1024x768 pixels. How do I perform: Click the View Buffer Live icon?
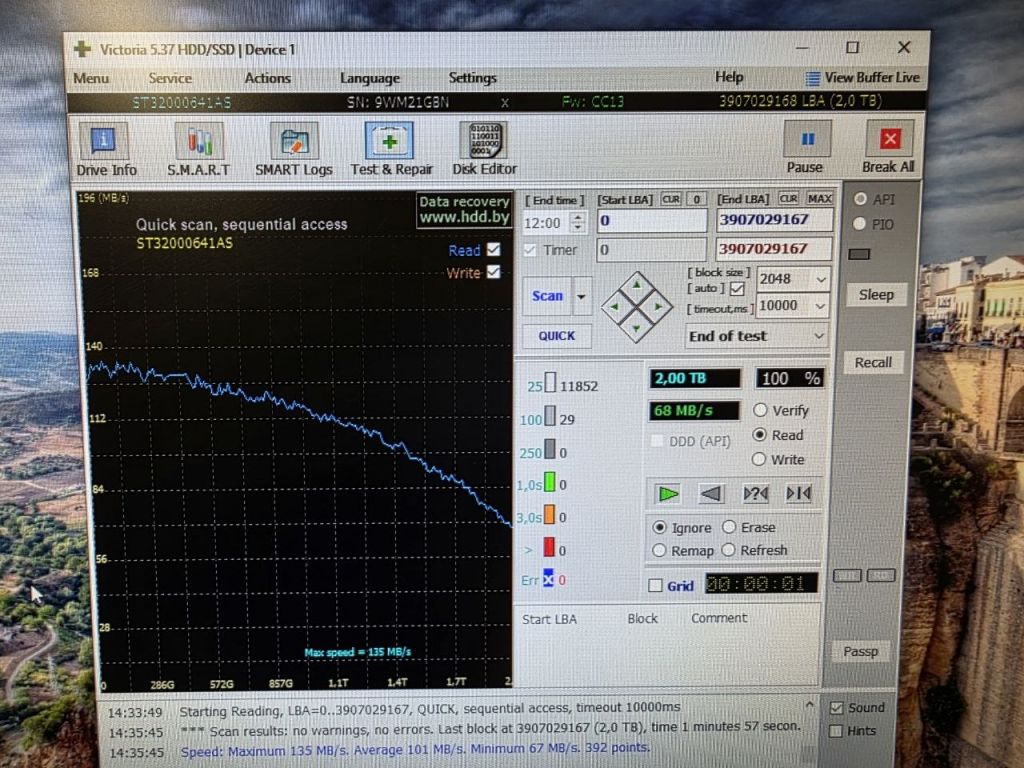[x=812, y=79]
